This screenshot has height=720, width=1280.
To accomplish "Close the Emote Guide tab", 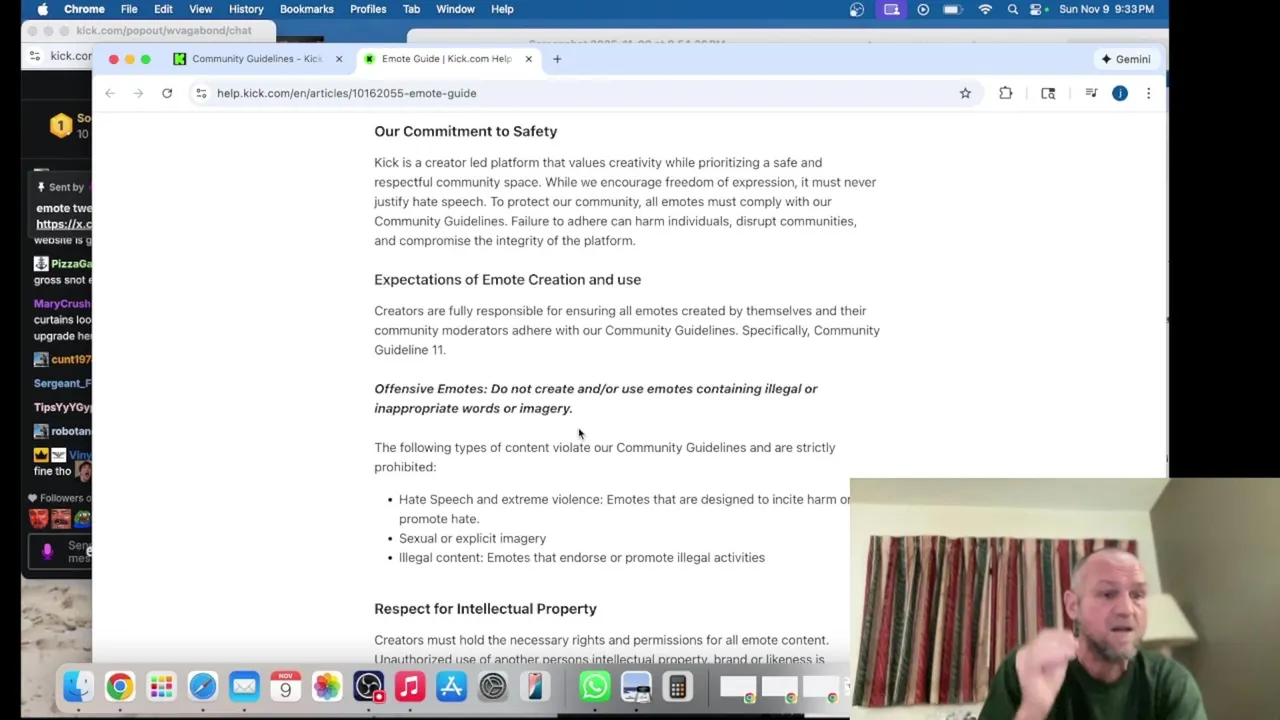I will click(528, 59).
